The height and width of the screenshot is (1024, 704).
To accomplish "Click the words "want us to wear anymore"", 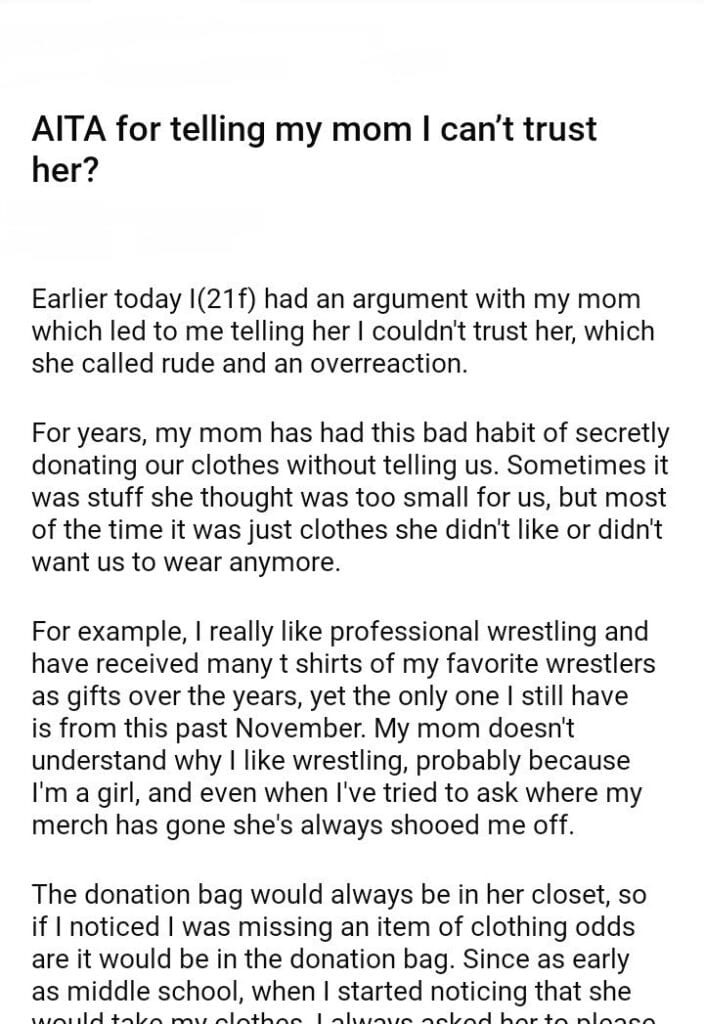I will coord(186,562).
